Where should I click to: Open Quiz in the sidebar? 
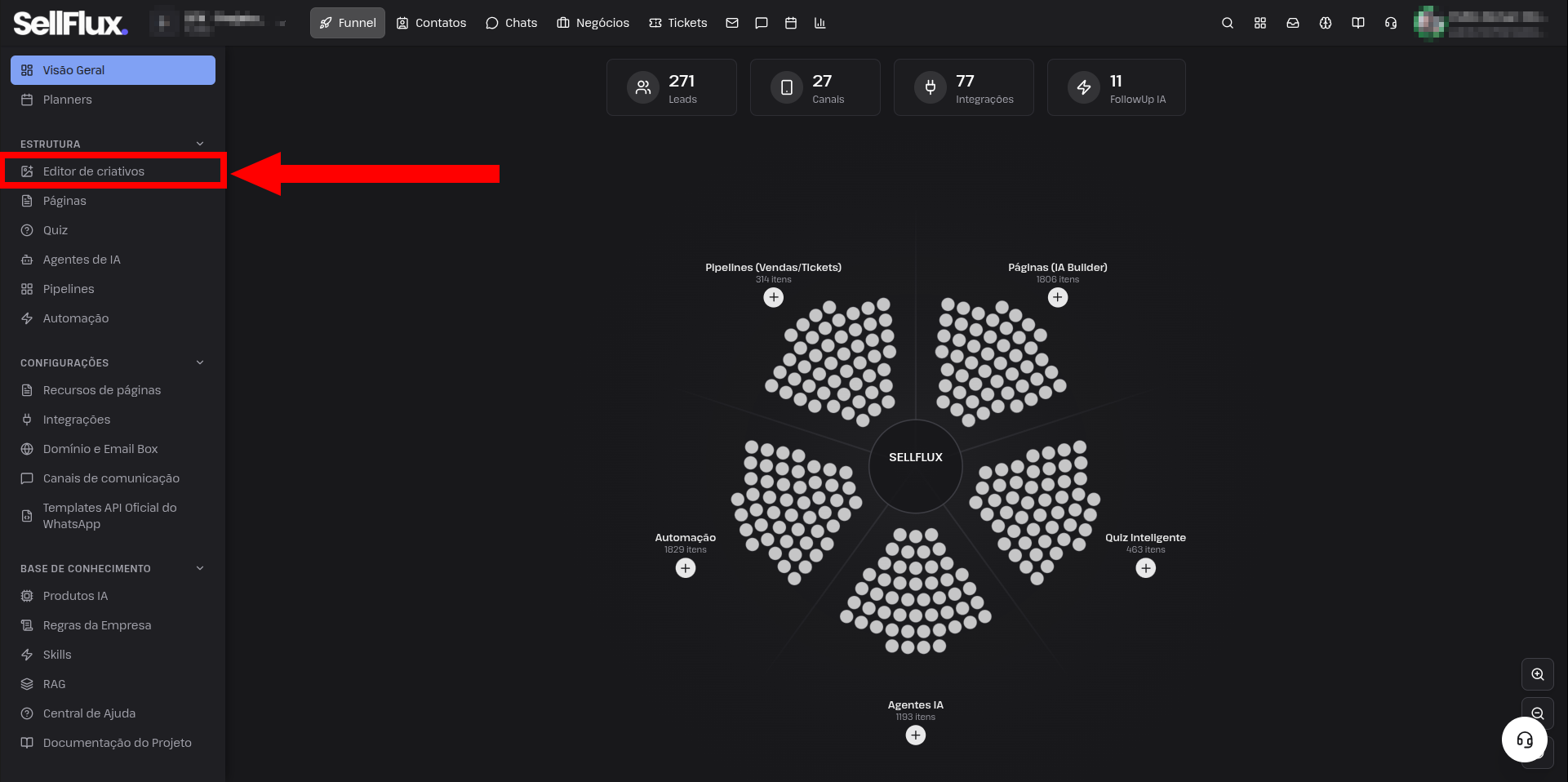click(113, 230)
